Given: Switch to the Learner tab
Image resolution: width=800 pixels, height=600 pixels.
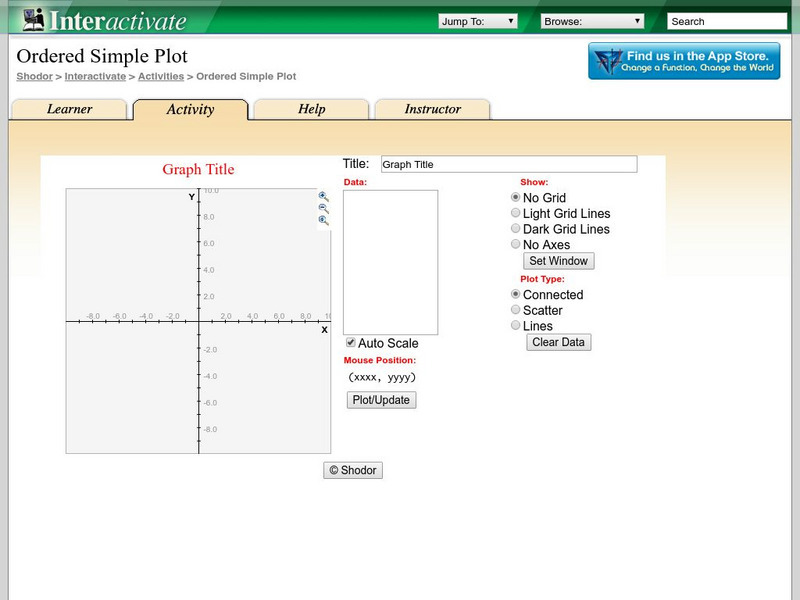Looking at the screenshot, I should click(x=69, y=110).
